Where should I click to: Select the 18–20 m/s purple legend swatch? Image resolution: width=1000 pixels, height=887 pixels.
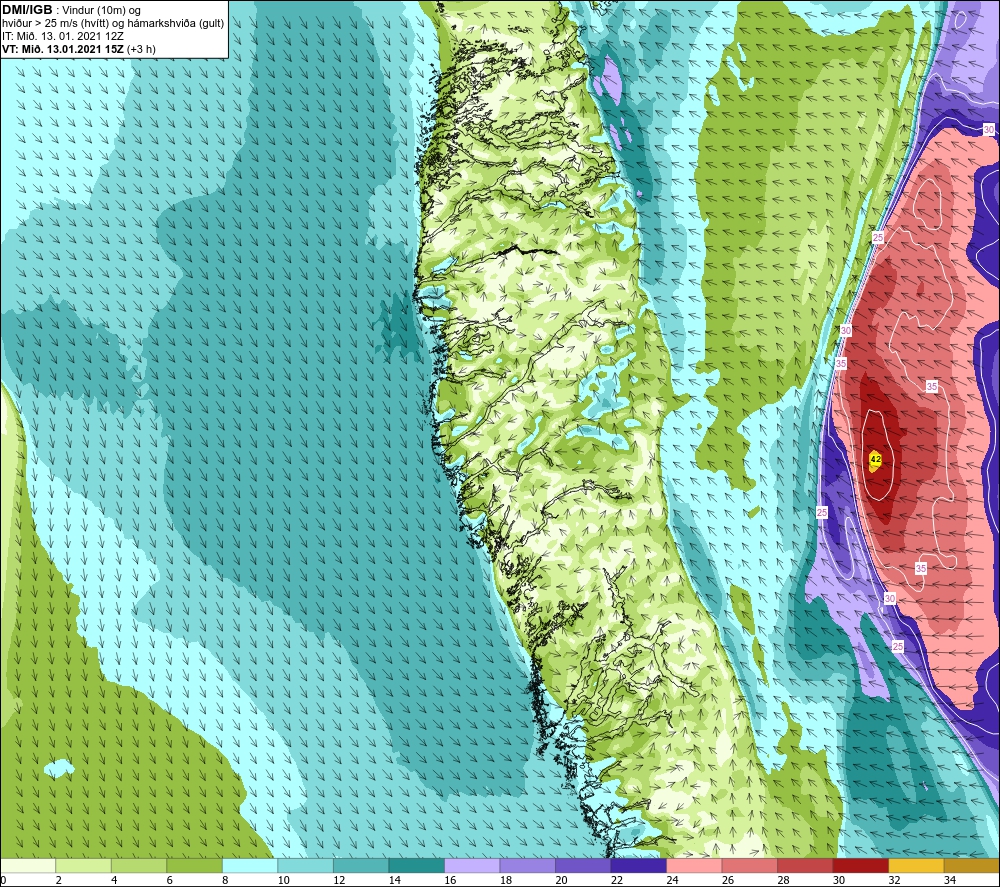527,866
